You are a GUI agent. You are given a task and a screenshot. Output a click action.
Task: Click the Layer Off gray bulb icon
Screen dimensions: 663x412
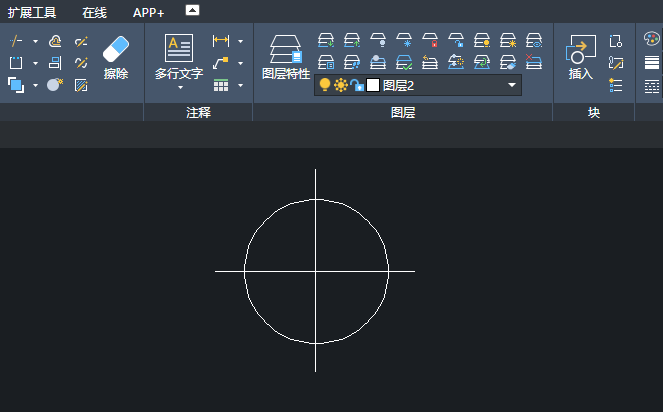tap(378, 40)
